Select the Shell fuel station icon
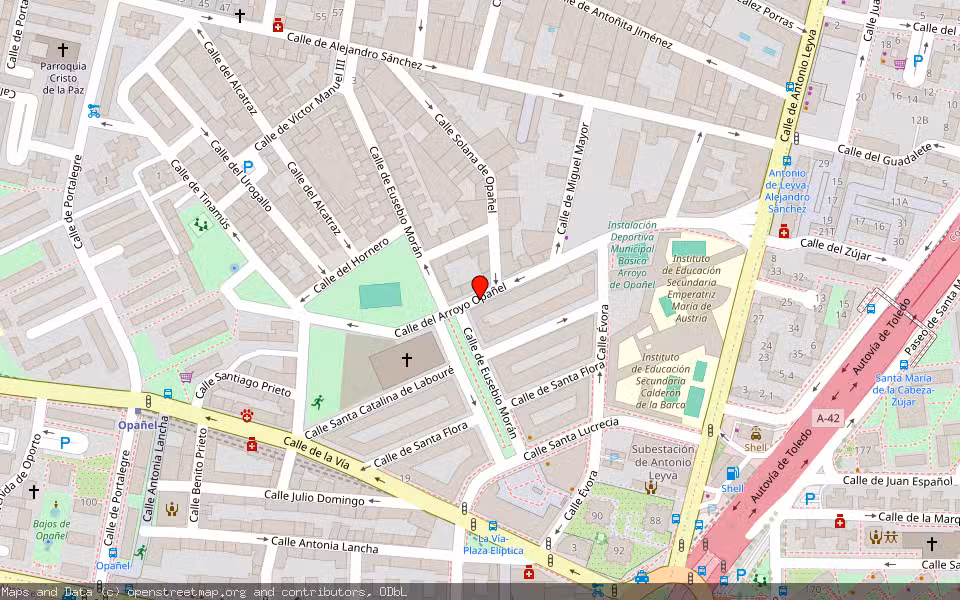Screen dimensions: 960x600 (x=732, y=473)
